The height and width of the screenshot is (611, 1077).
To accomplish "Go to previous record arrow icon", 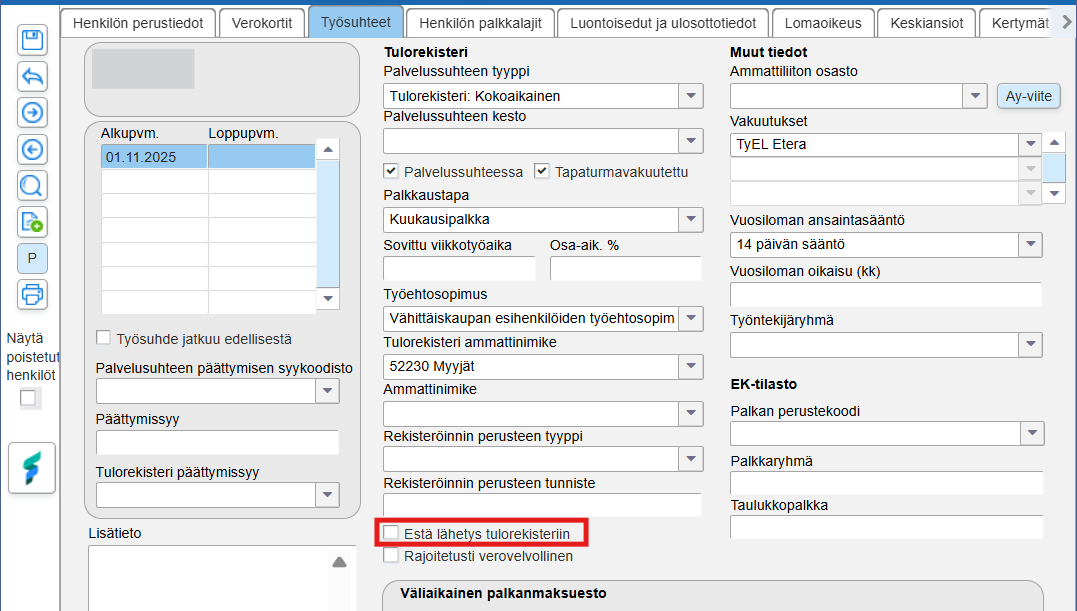I will 32,149.
